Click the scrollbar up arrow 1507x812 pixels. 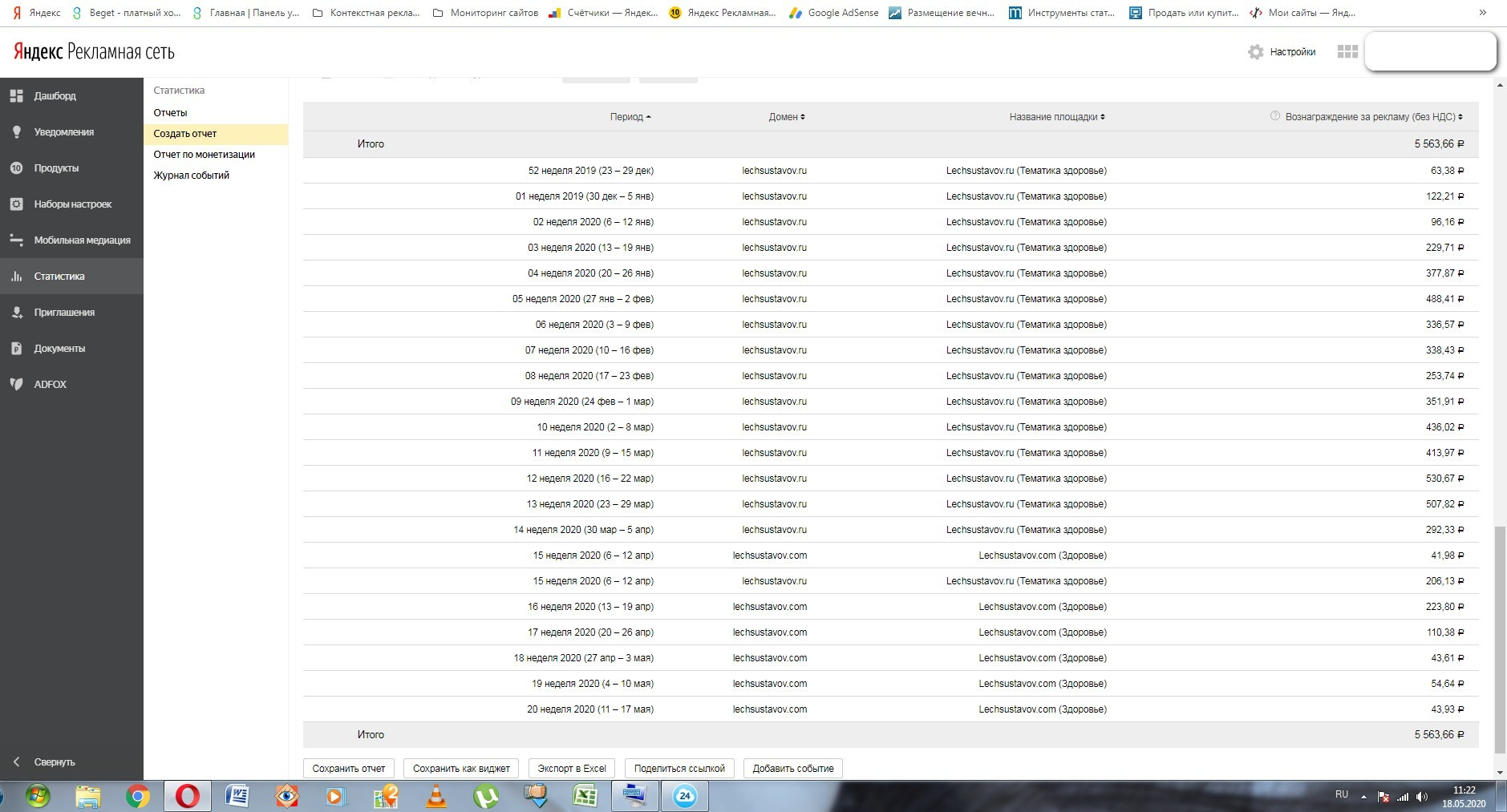pyautogui.click(x=1500, y=84)
